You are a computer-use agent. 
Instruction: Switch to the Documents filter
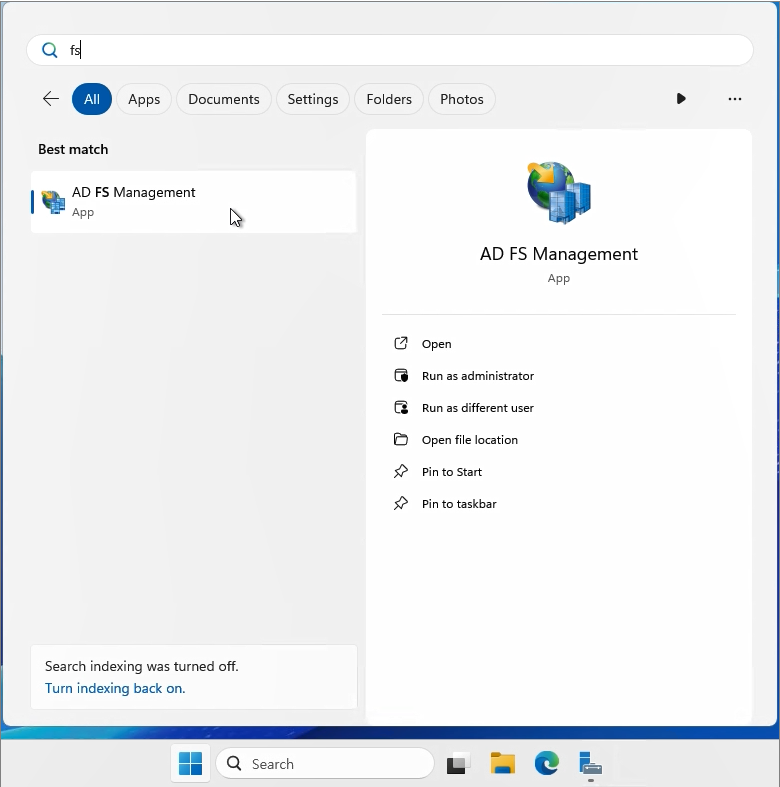(x=224, y=99)
